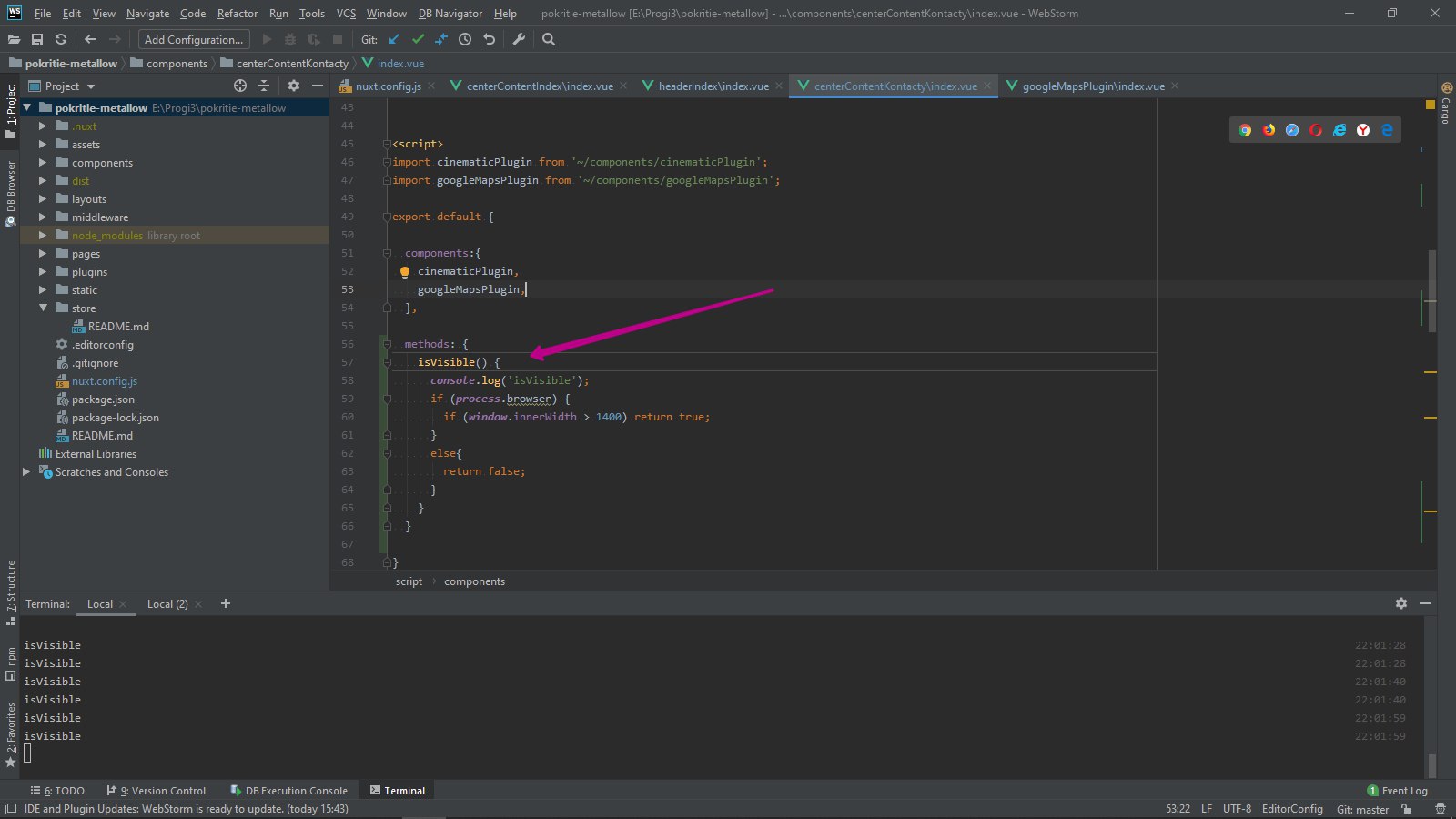This screenshot has height=819, width=1456.
Task: Git commit green checkmark icon
Action: pyautogui.click(x=418, y=39)
